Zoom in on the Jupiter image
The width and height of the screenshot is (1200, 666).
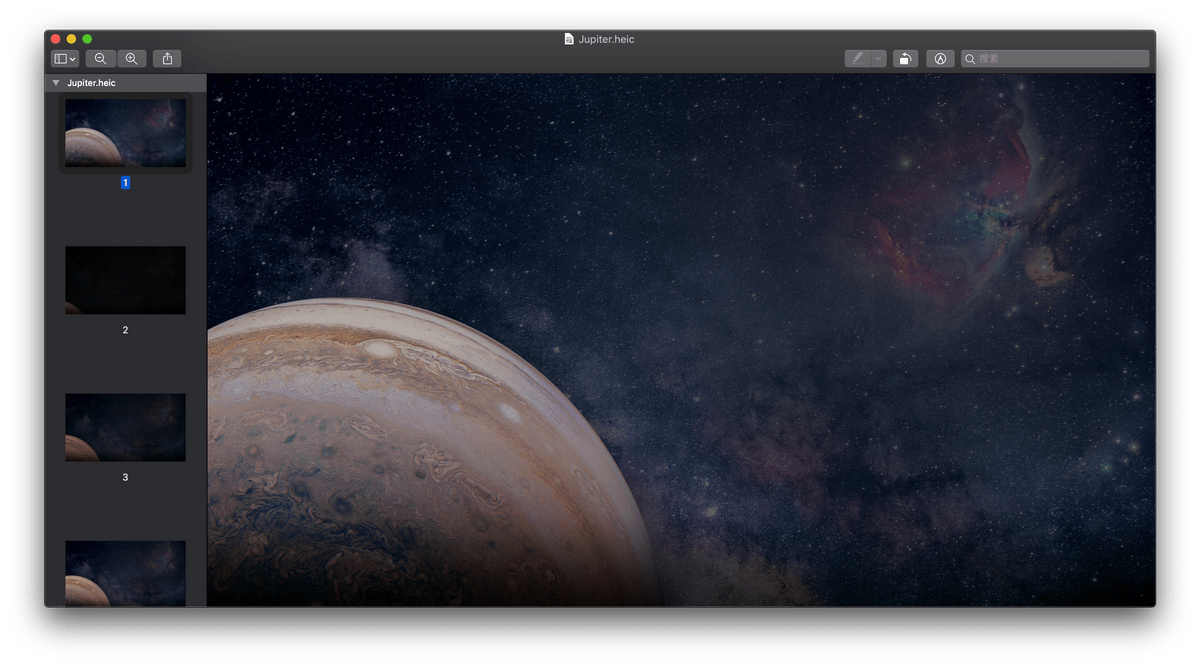131,59
